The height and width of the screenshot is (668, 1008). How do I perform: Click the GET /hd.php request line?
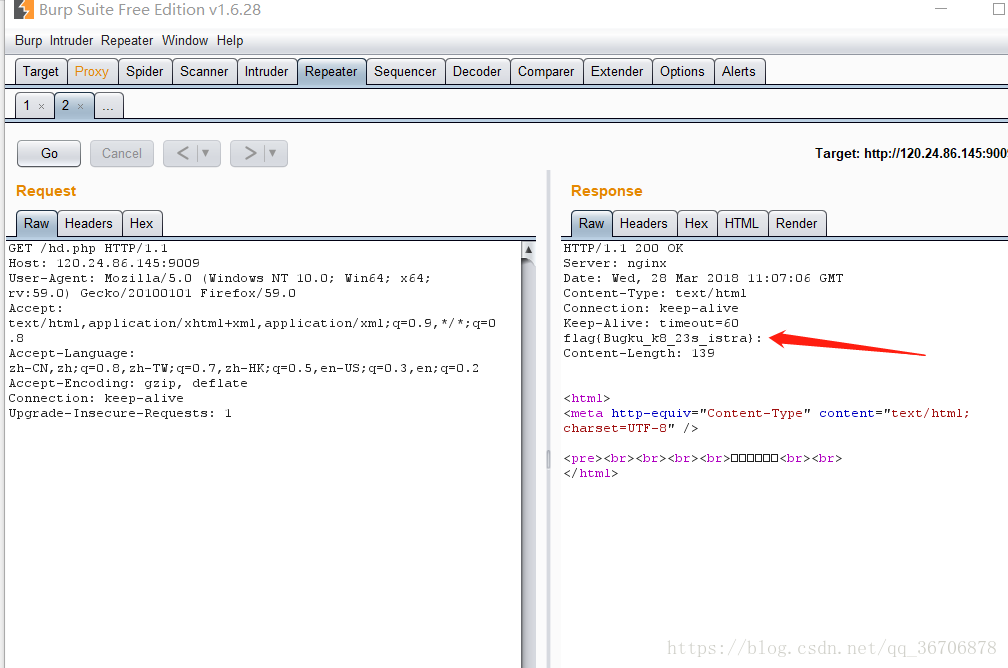click(88, 248)
